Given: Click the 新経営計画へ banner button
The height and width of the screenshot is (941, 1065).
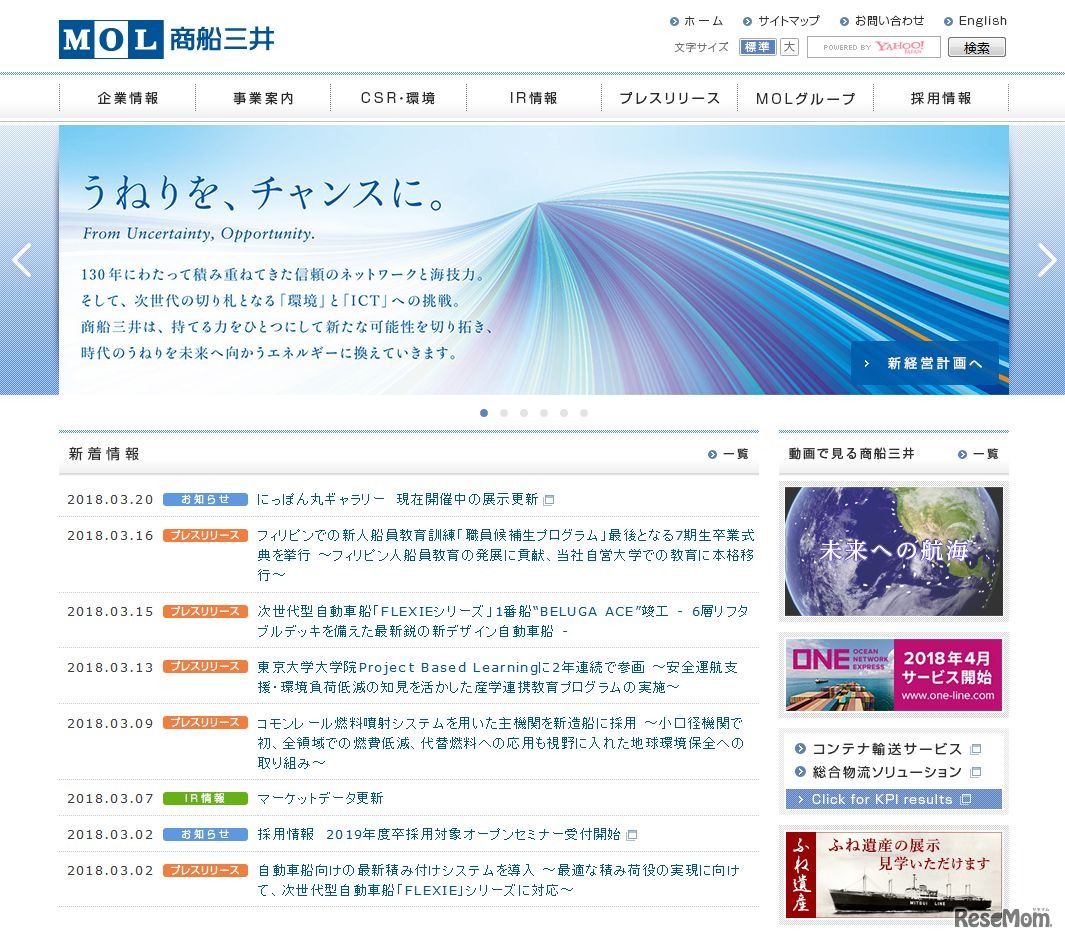Looking at the screenshot, I should (924, 363).
